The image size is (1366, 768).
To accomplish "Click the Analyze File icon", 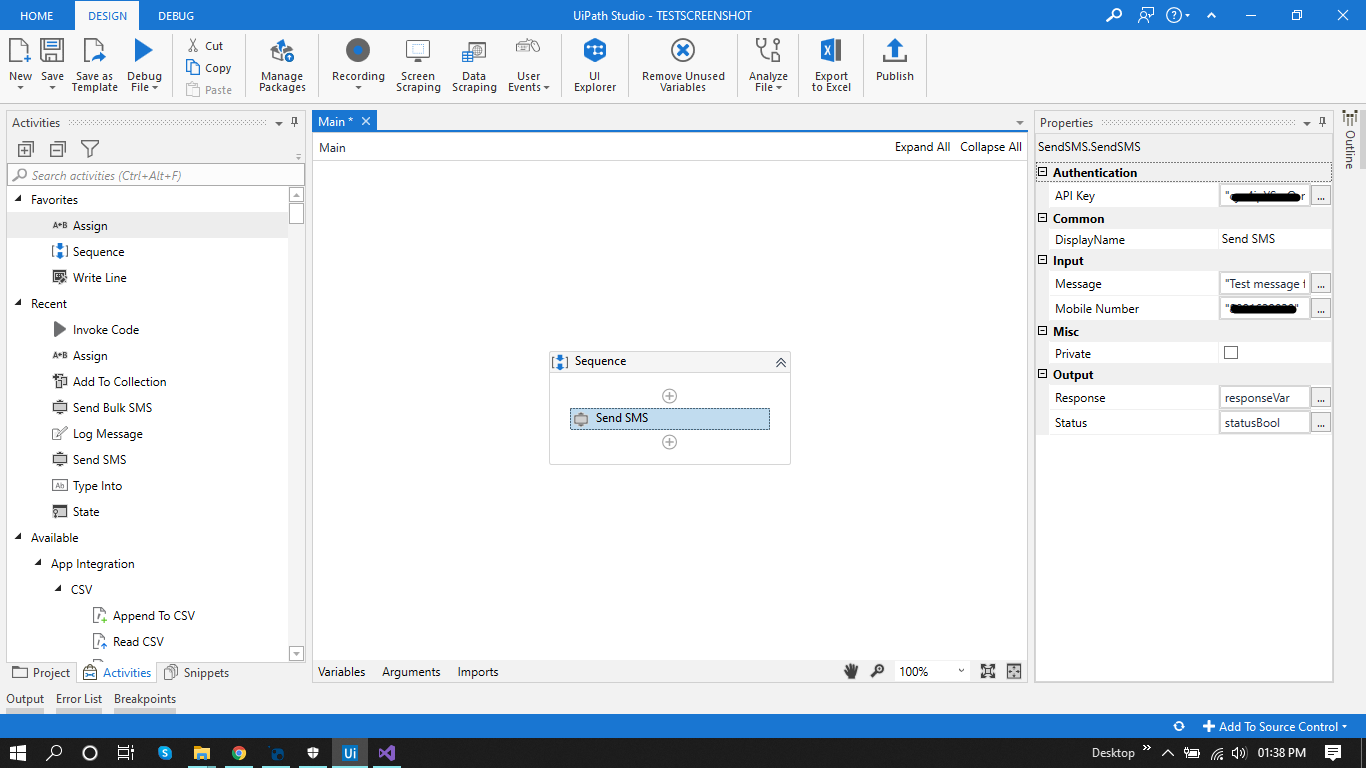I will tap(768, 50).
